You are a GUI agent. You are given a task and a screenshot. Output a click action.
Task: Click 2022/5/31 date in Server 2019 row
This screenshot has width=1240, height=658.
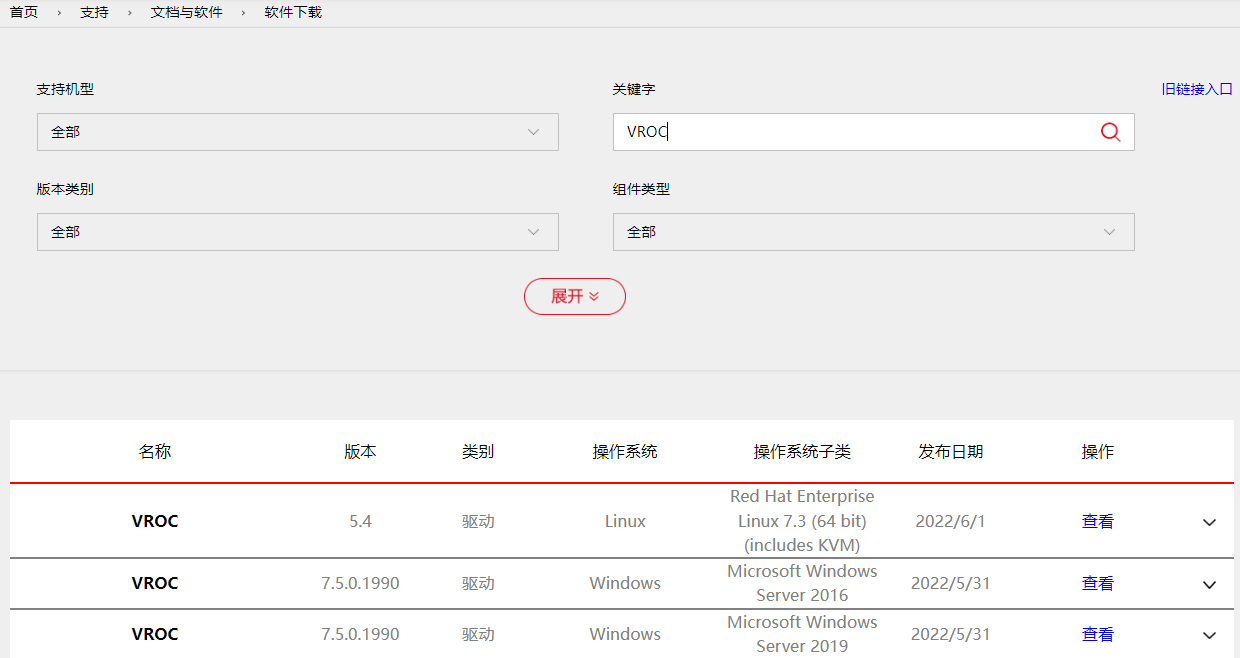(951, 634)
